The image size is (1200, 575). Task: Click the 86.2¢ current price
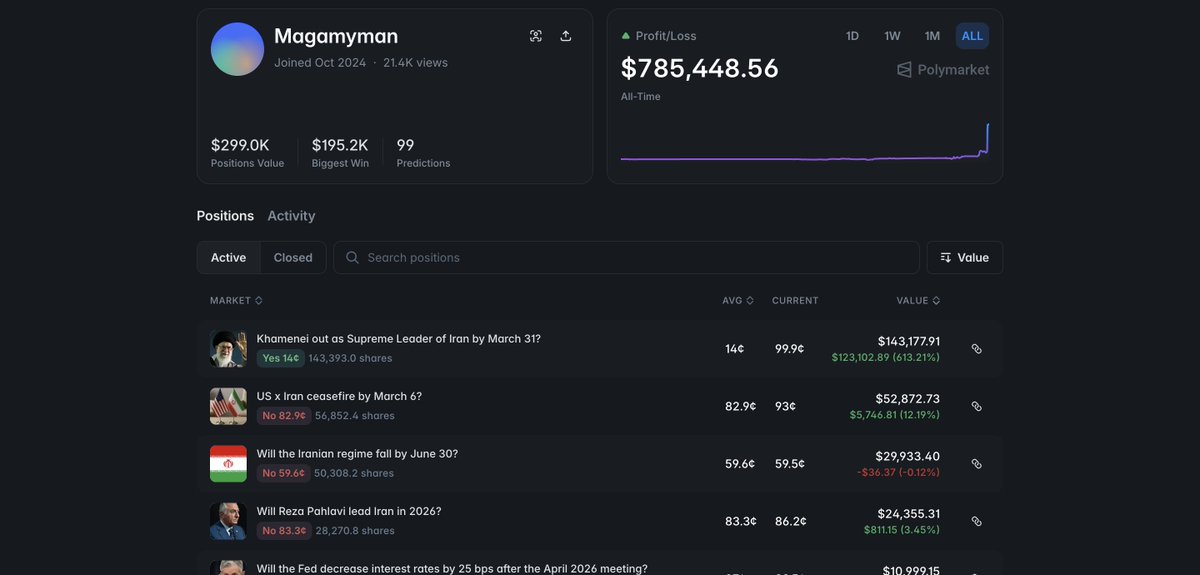coord(790,521)
